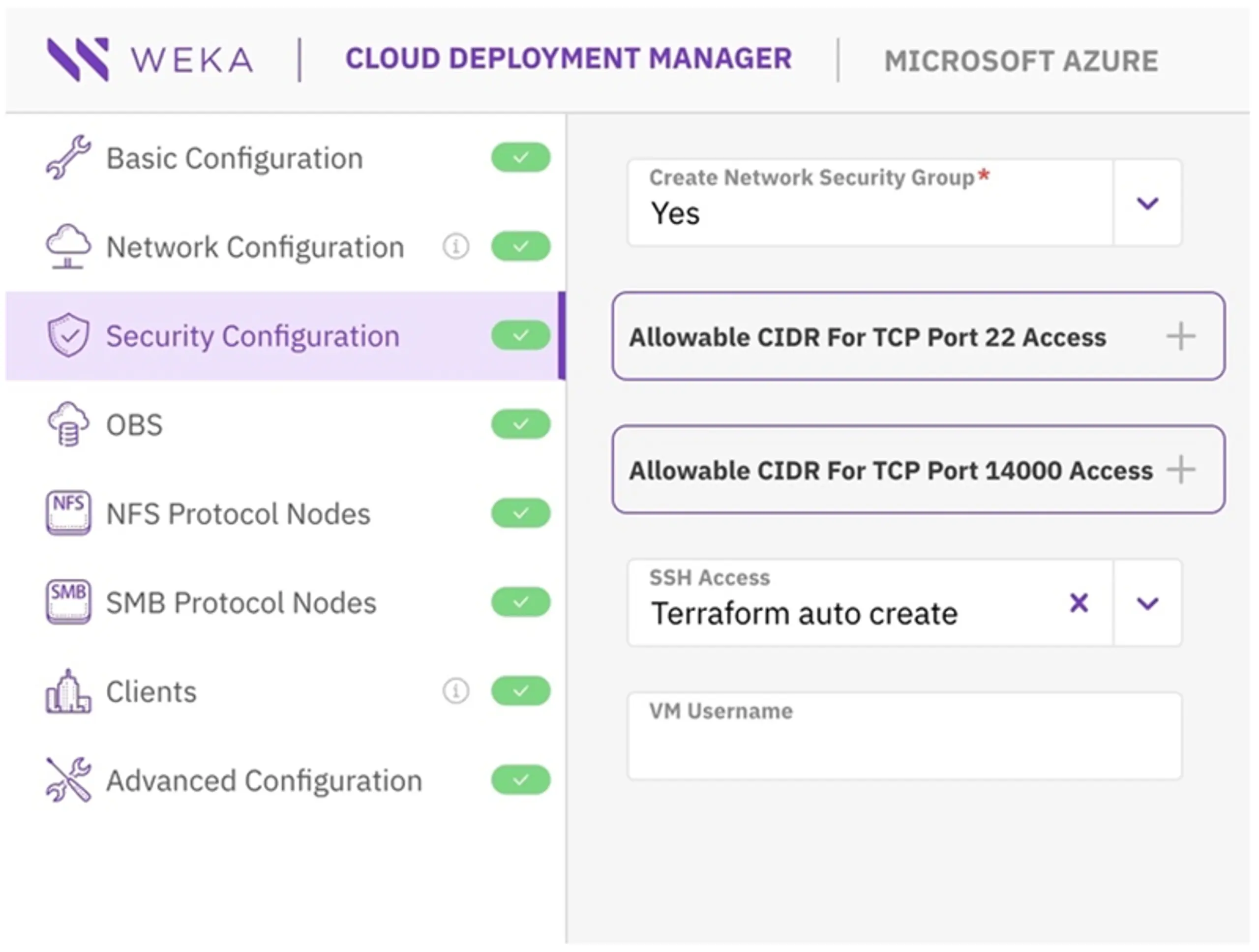1259x952 pixels.
Task: Toggle the Clients status switch
Action: 521,691
